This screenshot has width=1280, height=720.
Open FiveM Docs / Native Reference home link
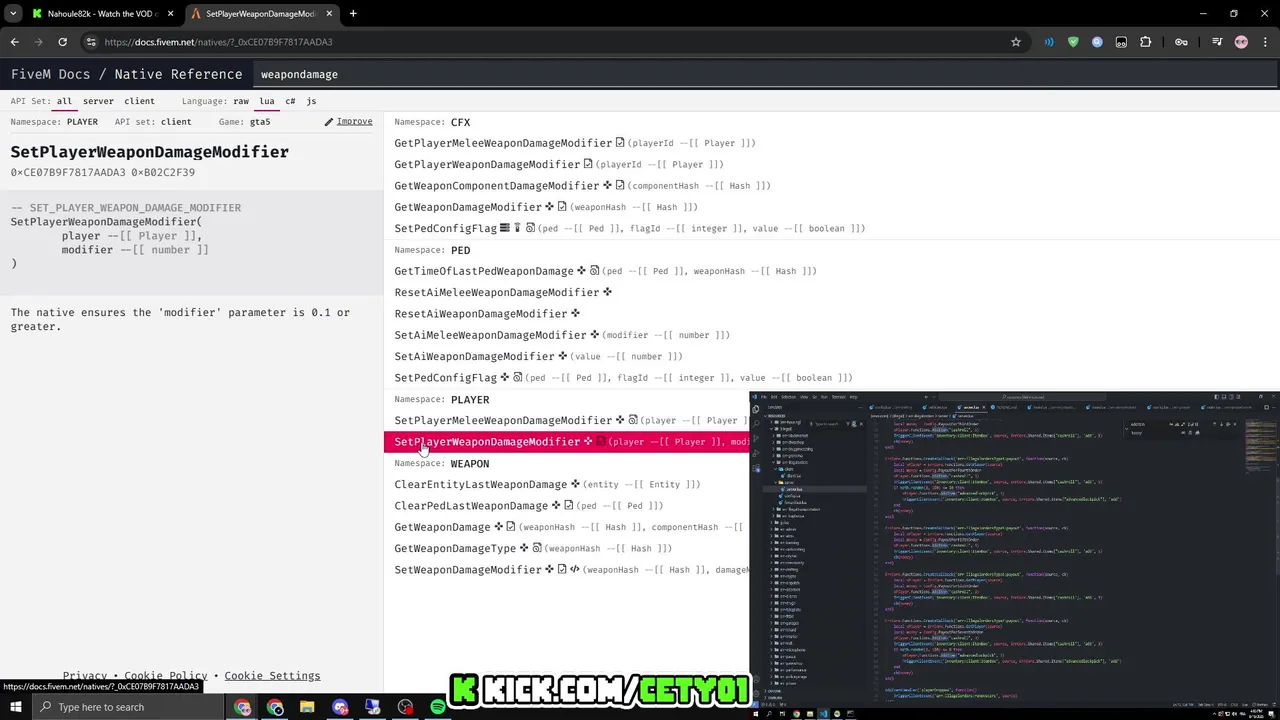tap(126, 74)
